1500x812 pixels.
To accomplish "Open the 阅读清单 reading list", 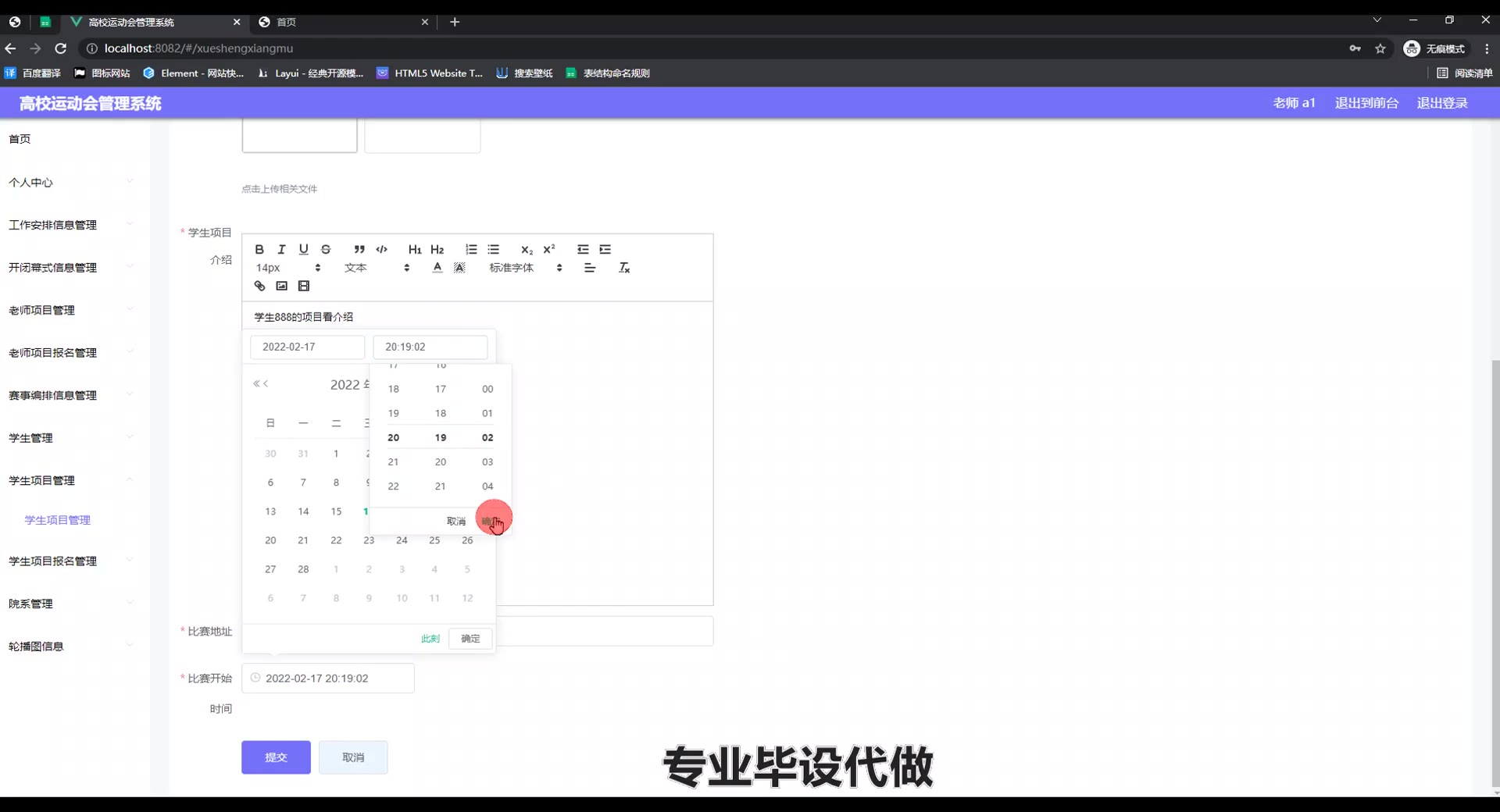I will 1464,73.
